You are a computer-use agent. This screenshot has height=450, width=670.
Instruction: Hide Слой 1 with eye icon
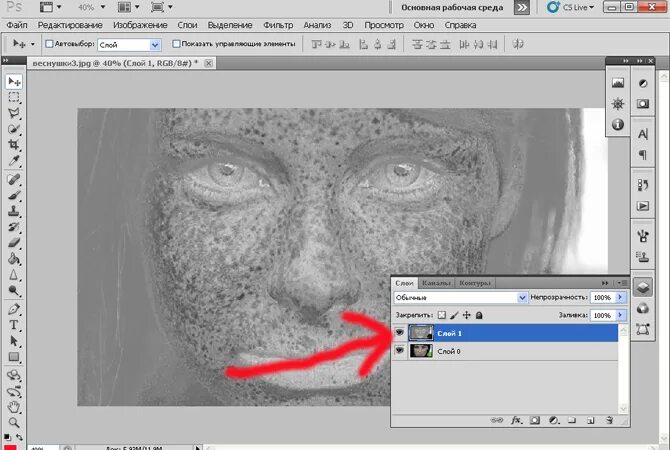tap(400, 332)
